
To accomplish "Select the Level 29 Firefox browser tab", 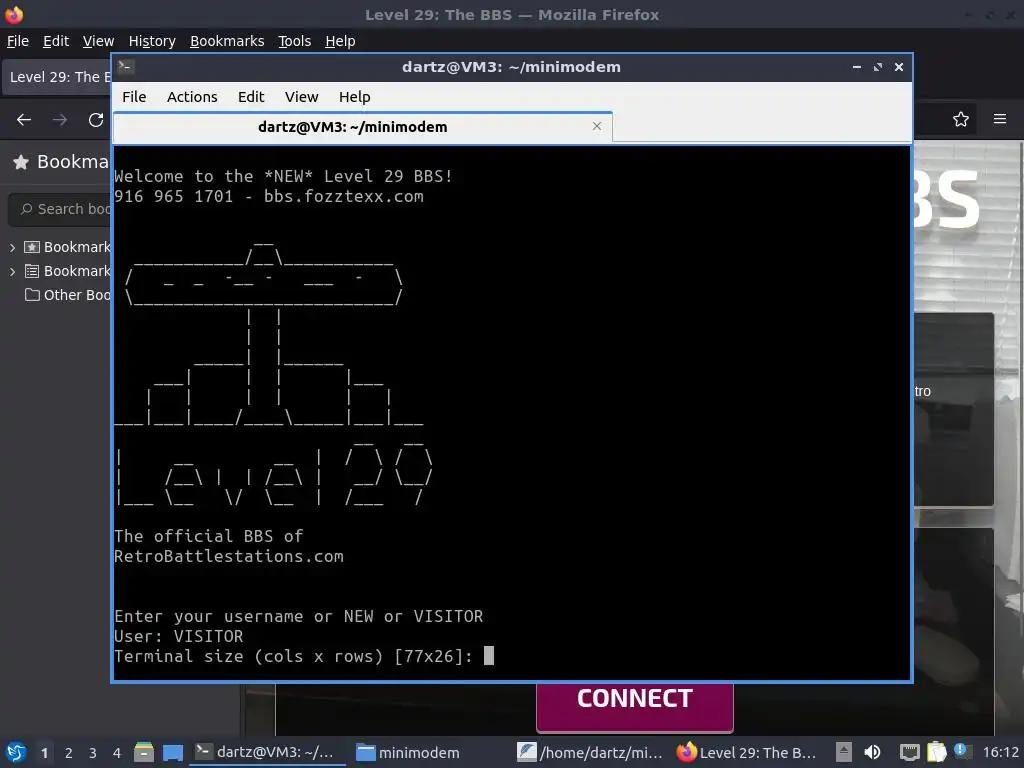I will tap(57, 77).
